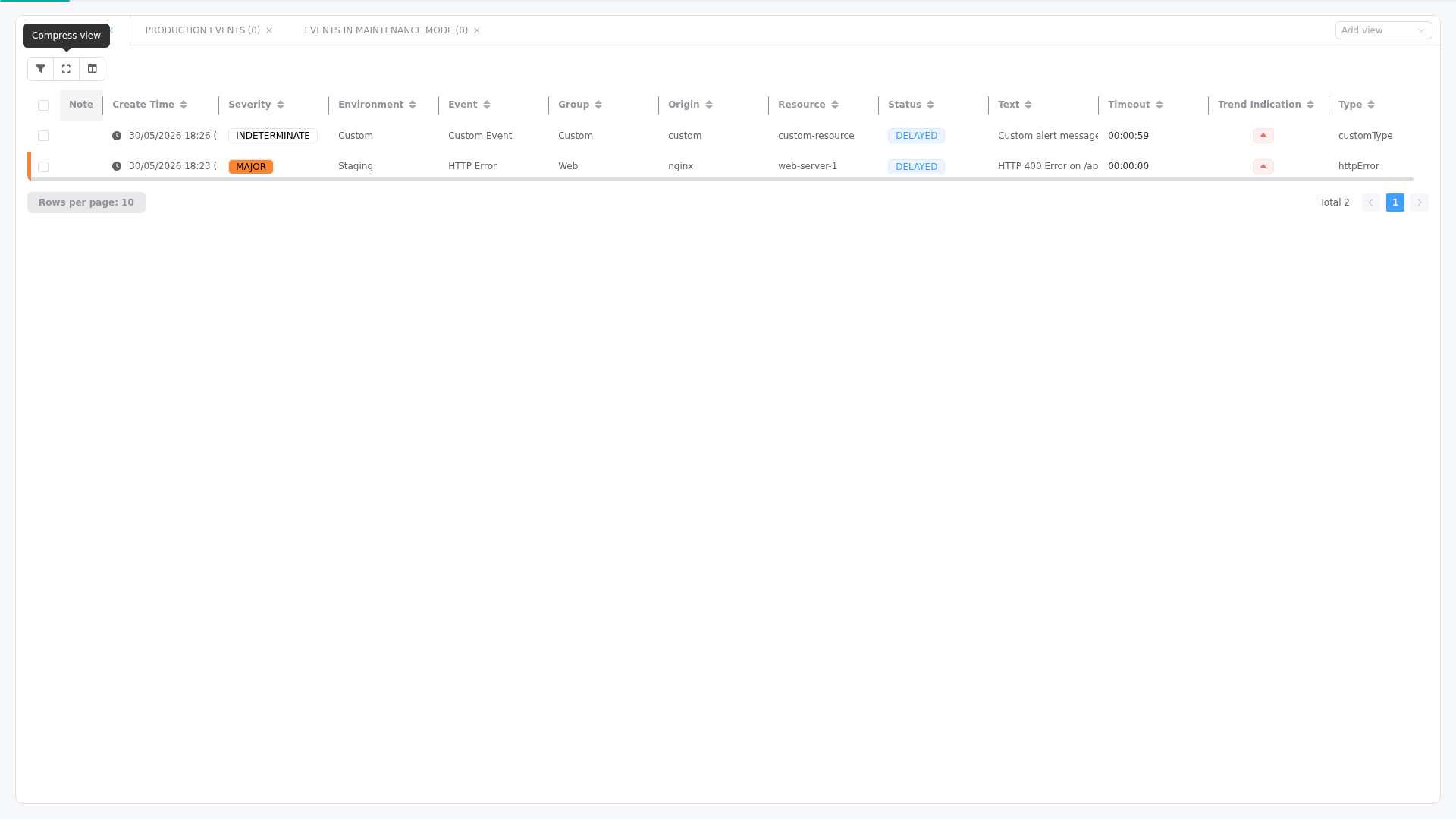Click trend arrow in customType row
Viewport: 1456px width, 819px height.
(x=1263, y=136)
